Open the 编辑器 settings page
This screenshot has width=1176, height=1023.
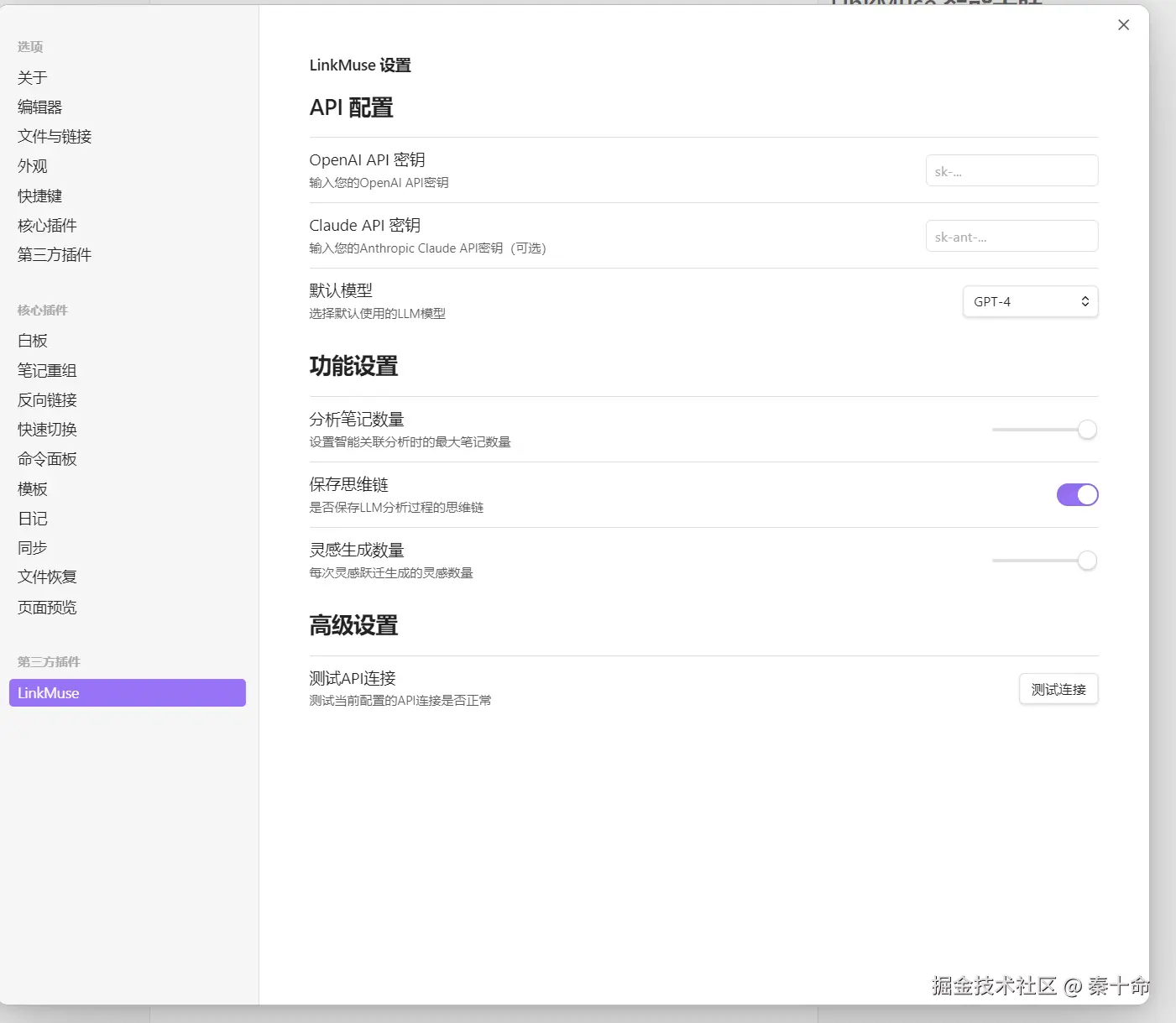[x=40, y=107]
